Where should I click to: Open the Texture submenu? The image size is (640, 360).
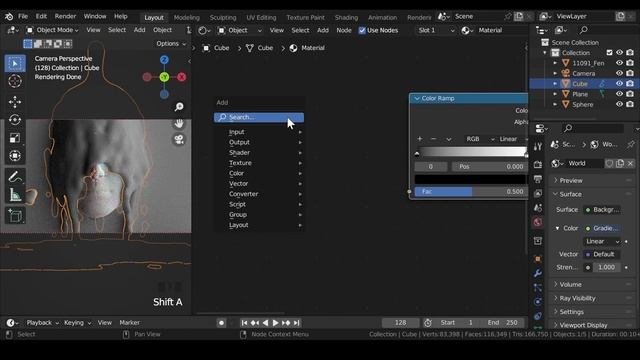tap(259, 163)
